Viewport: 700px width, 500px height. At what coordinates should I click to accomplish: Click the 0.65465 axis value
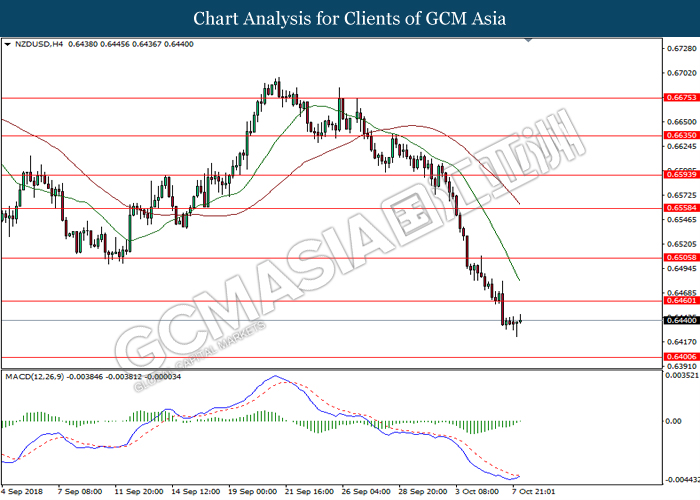681,220
